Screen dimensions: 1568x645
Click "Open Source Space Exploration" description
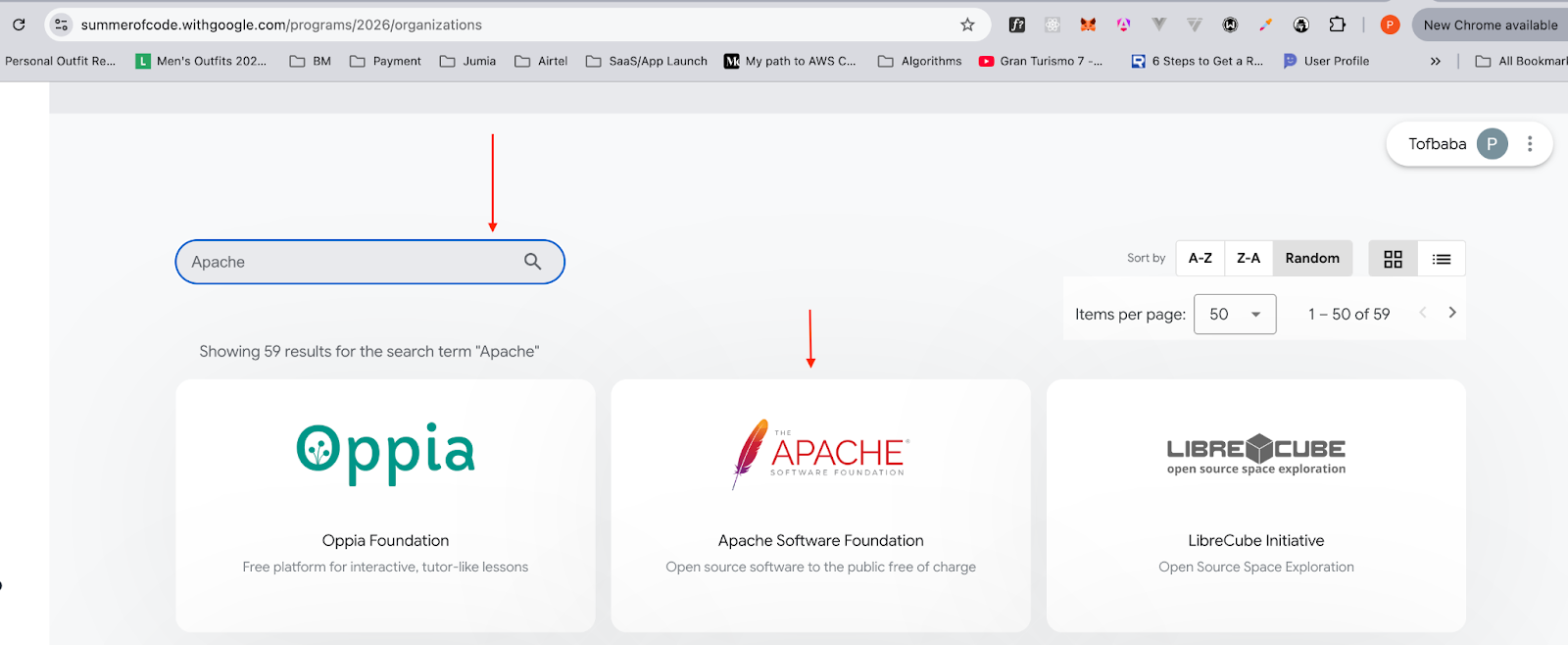click(x=1256, y=567)
